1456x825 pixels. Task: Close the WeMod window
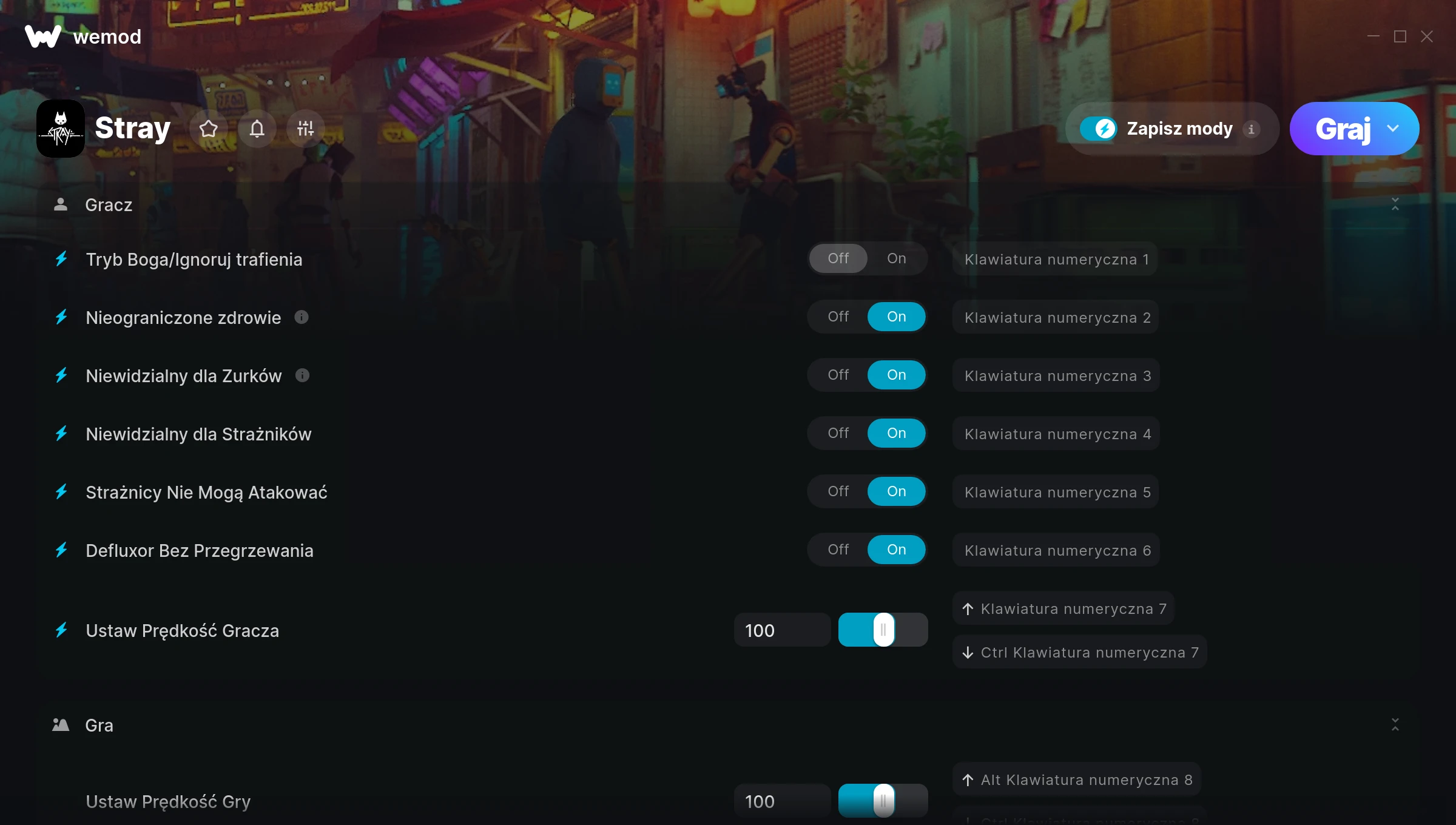pyautogui.click(x=1427, y=36)
